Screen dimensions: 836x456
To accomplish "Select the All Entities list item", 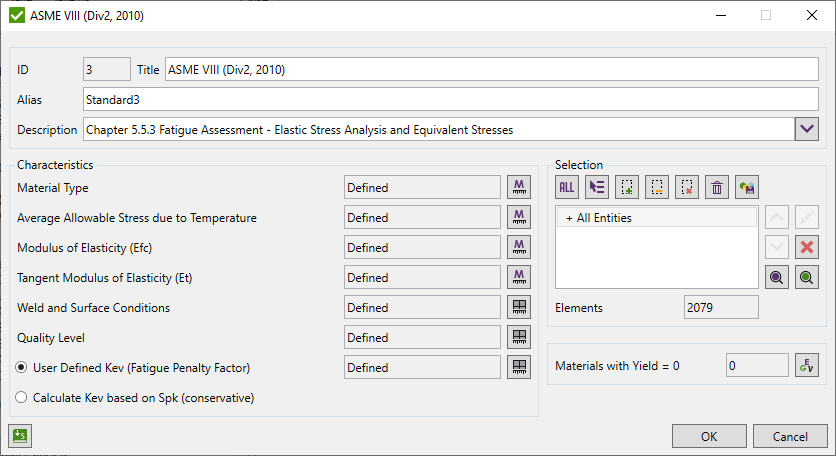I will (x=604, y=217).
